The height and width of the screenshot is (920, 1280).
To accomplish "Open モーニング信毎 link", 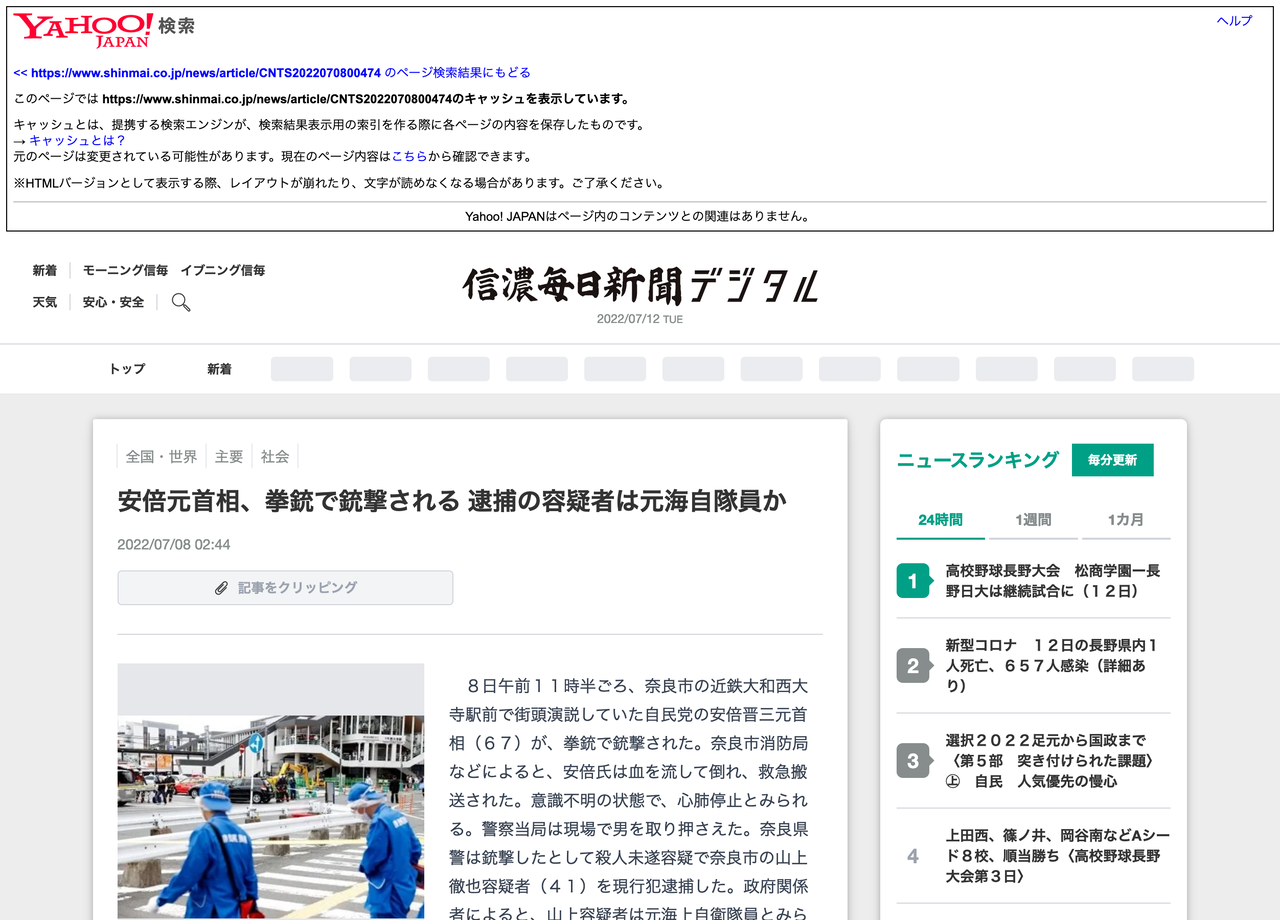I will point(125,270).
